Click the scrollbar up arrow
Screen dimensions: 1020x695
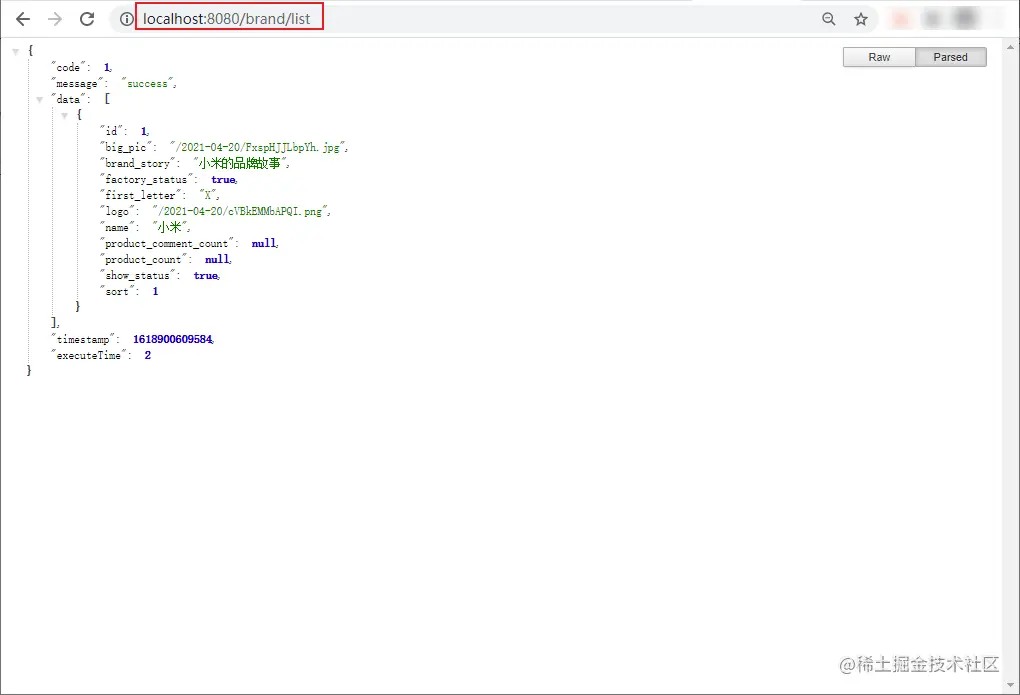tap(1010, 48)
